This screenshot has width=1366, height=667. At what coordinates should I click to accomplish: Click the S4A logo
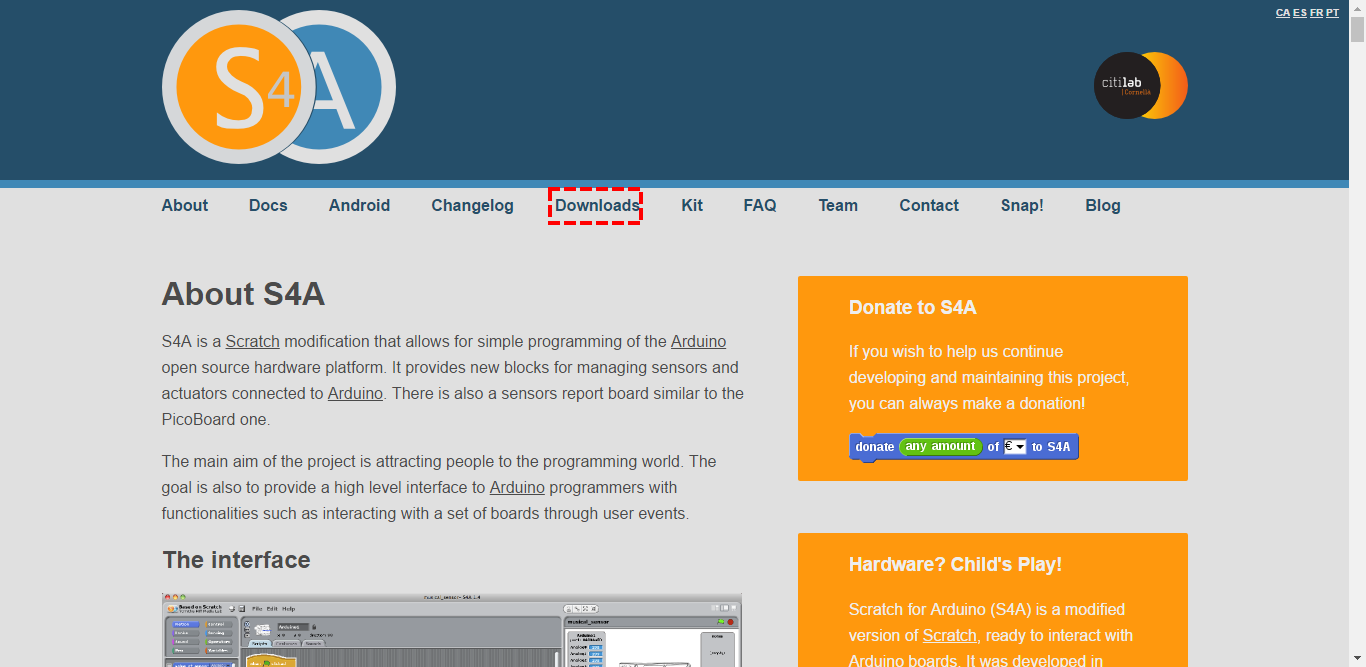coord(278,87)
